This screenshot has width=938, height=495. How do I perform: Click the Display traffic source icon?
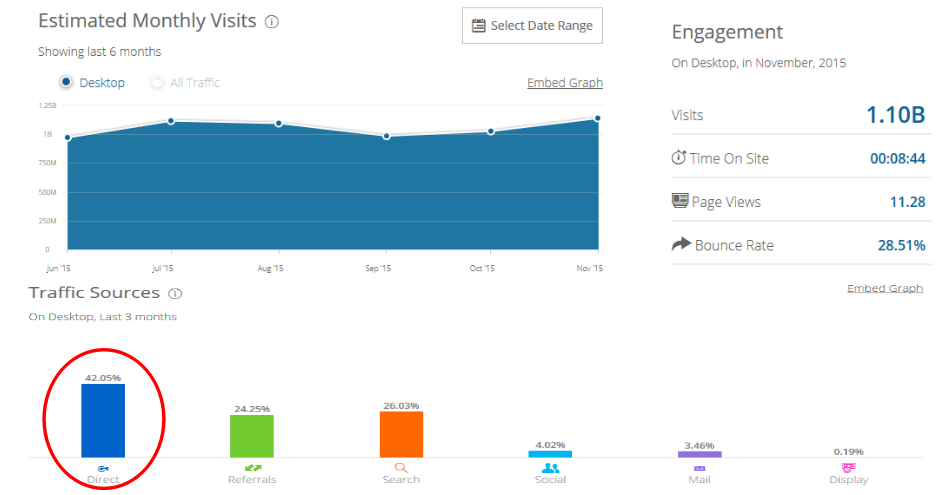848,467
